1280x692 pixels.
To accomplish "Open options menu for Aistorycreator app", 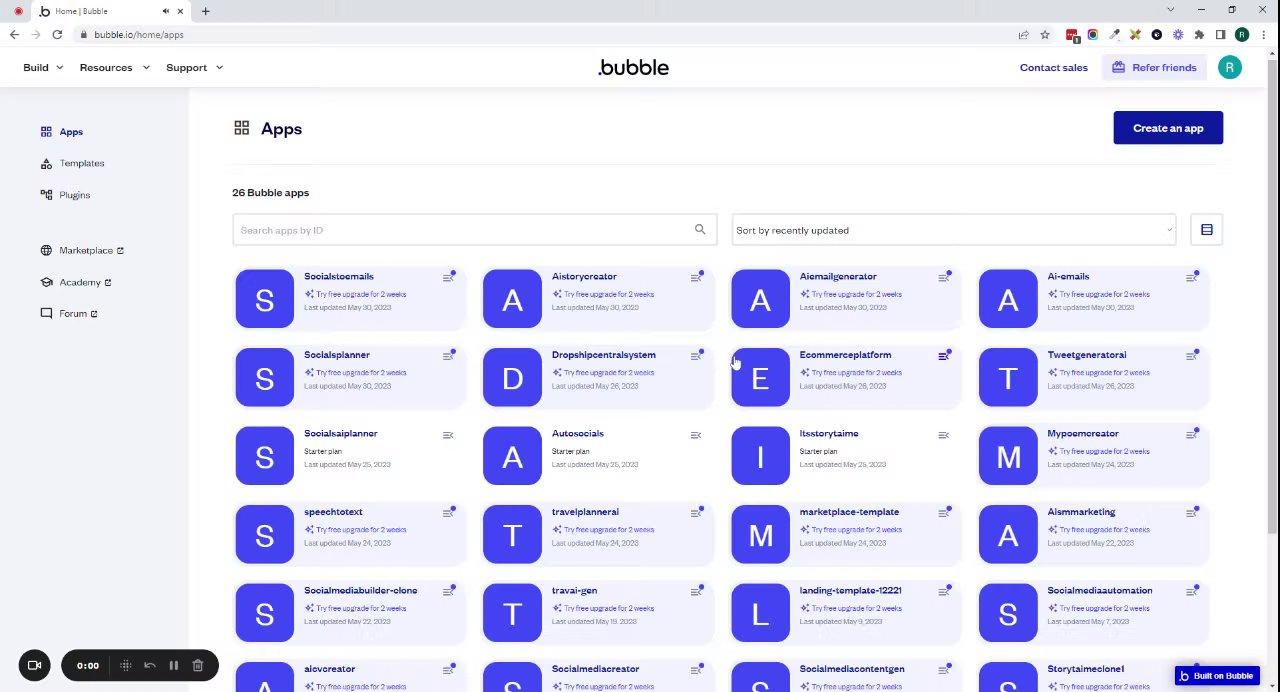I will click(x=696, y=277).
